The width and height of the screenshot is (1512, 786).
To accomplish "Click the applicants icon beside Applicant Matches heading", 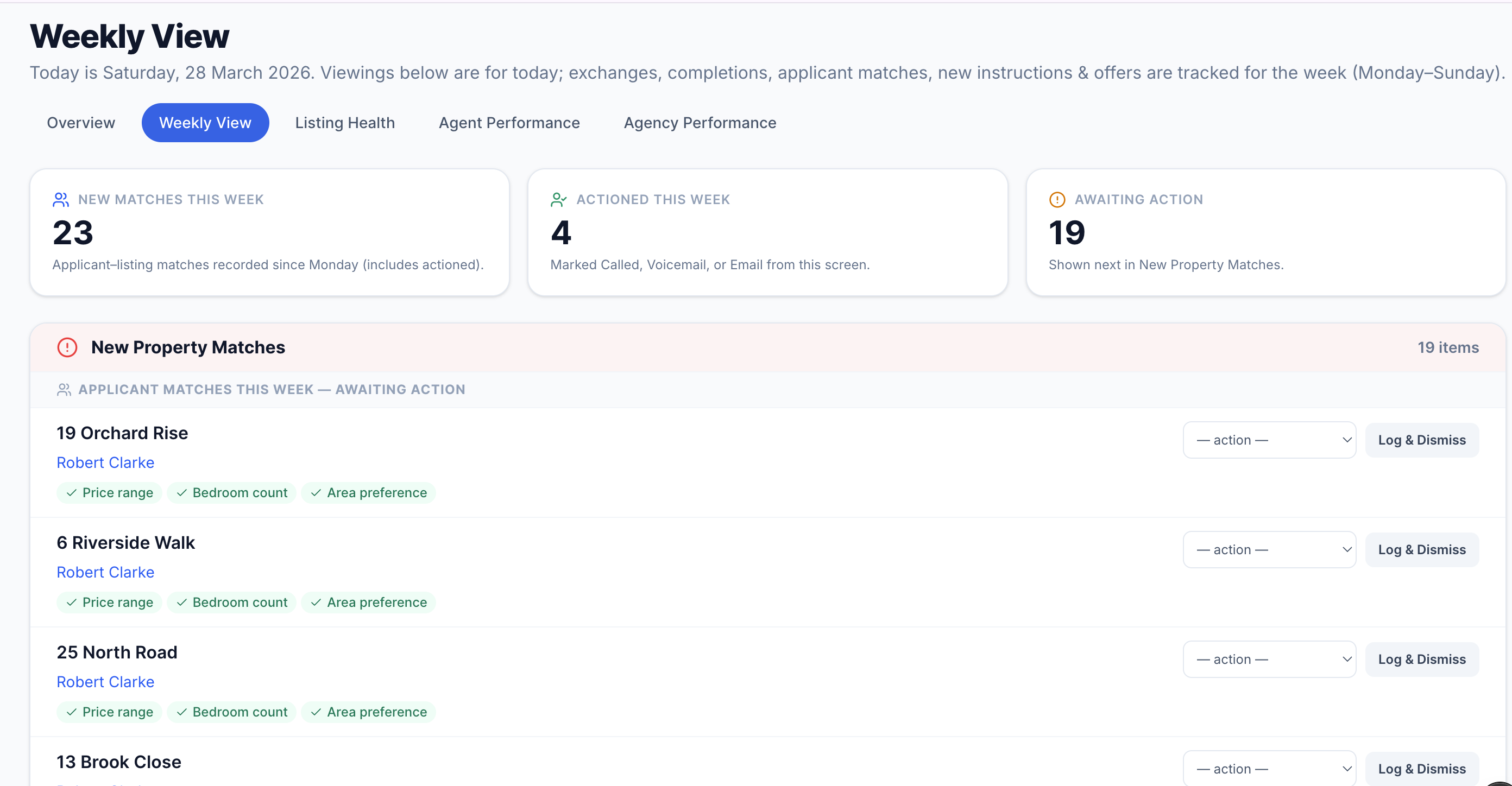I will (x=65, y=389).
